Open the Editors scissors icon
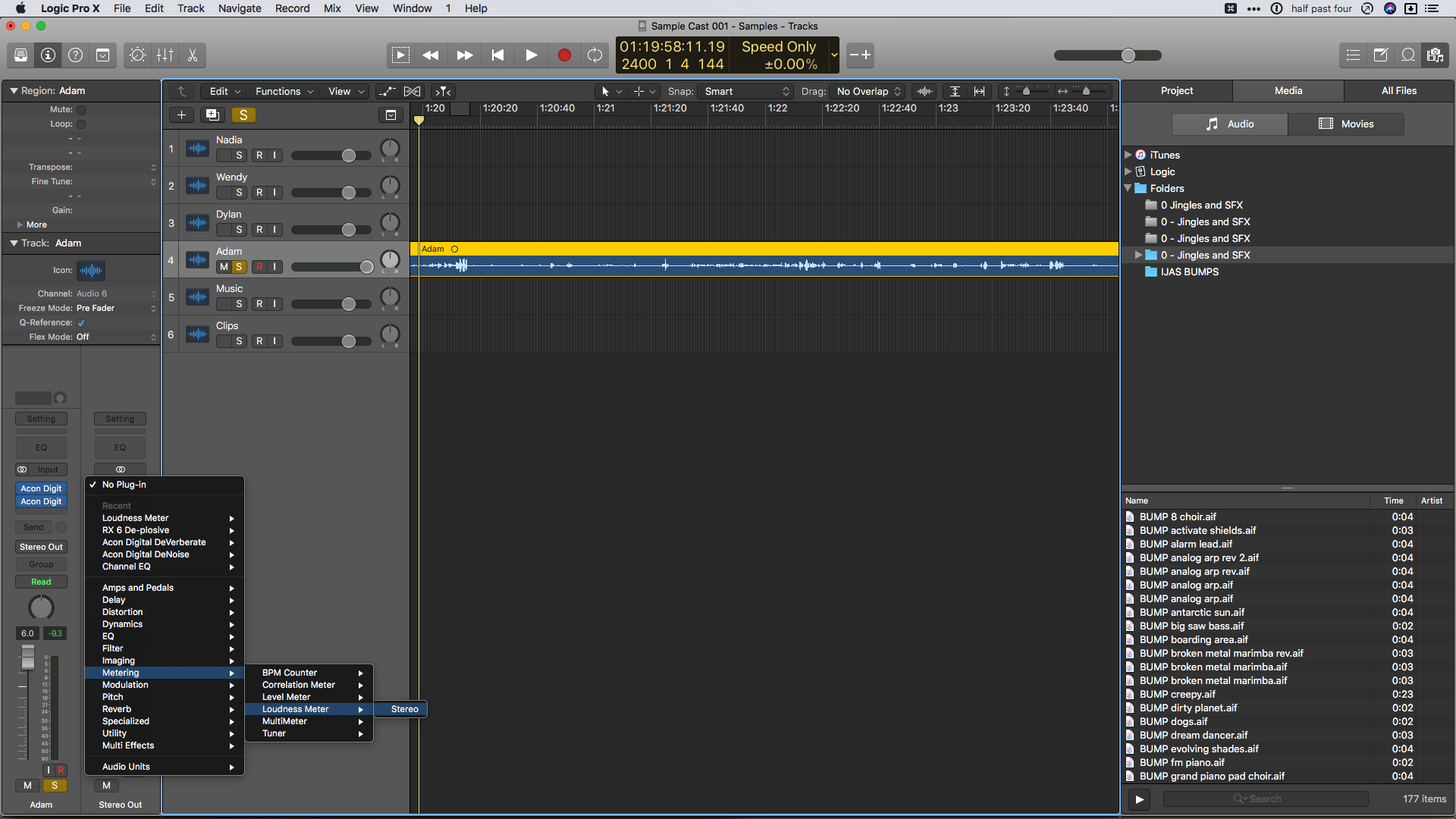Image resolution: width=1456 pixels, height=819 pixels. pos(193,55)
